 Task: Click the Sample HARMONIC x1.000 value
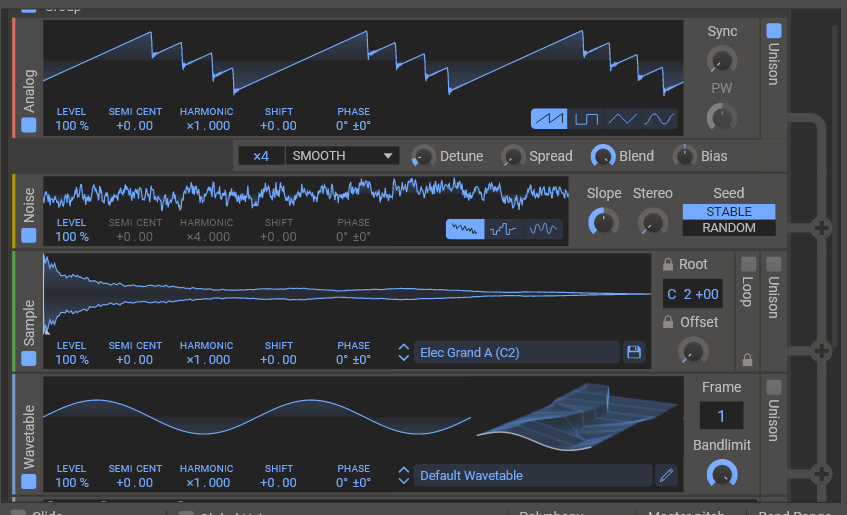coord(208,359)
